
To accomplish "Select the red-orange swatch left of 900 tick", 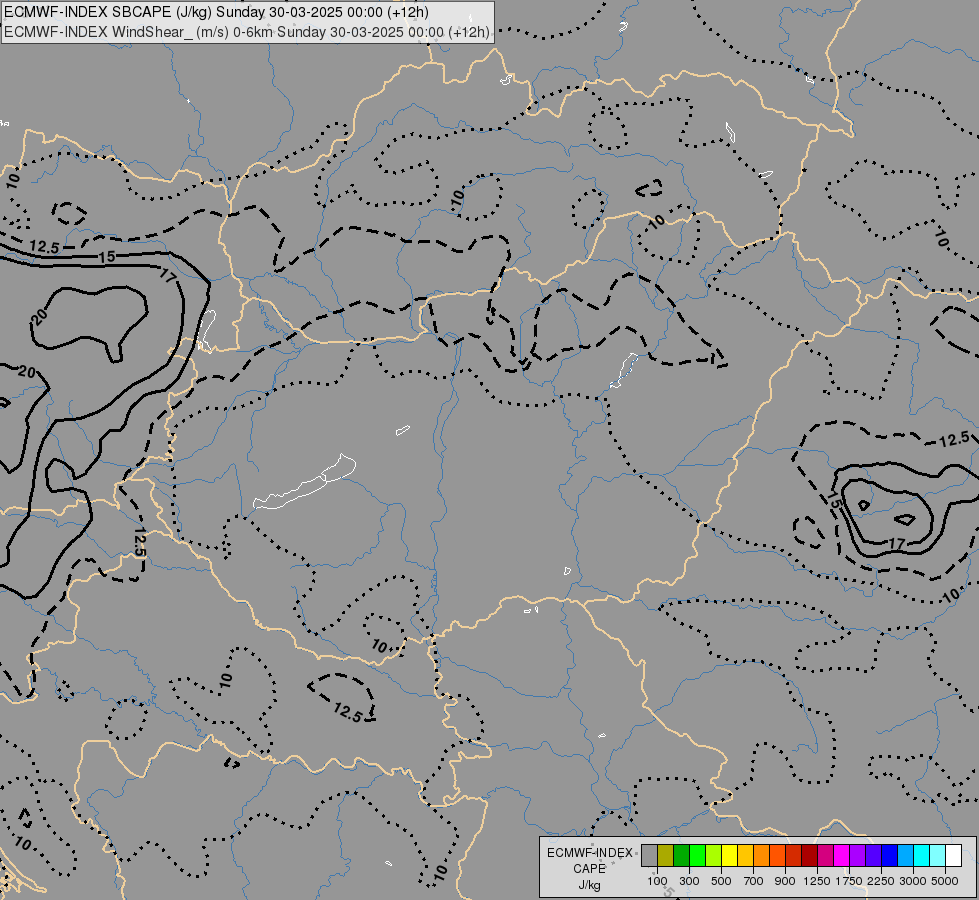I will coord(777,856).
